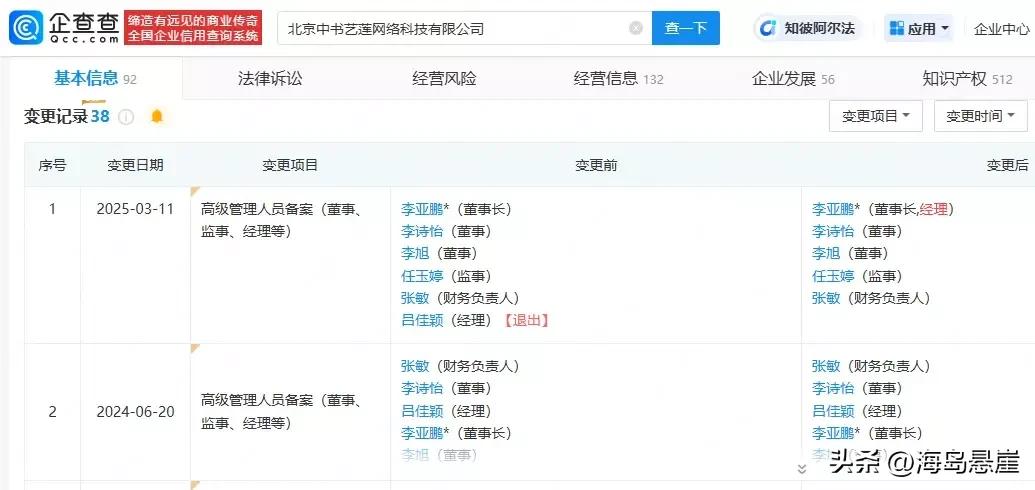Open 任玉婷 link in row 1 变更前
1035x490 pixels.
point(422,276)
